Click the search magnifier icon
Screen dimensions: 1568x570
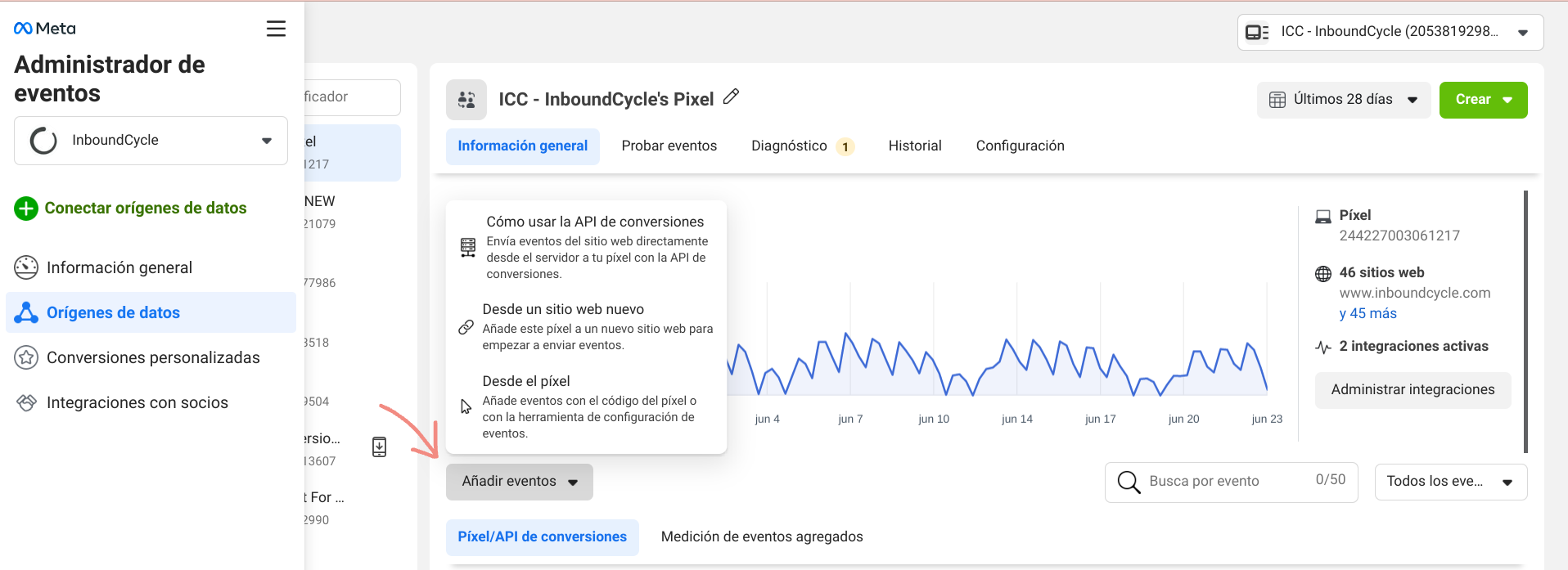[x=1129, y=482]
